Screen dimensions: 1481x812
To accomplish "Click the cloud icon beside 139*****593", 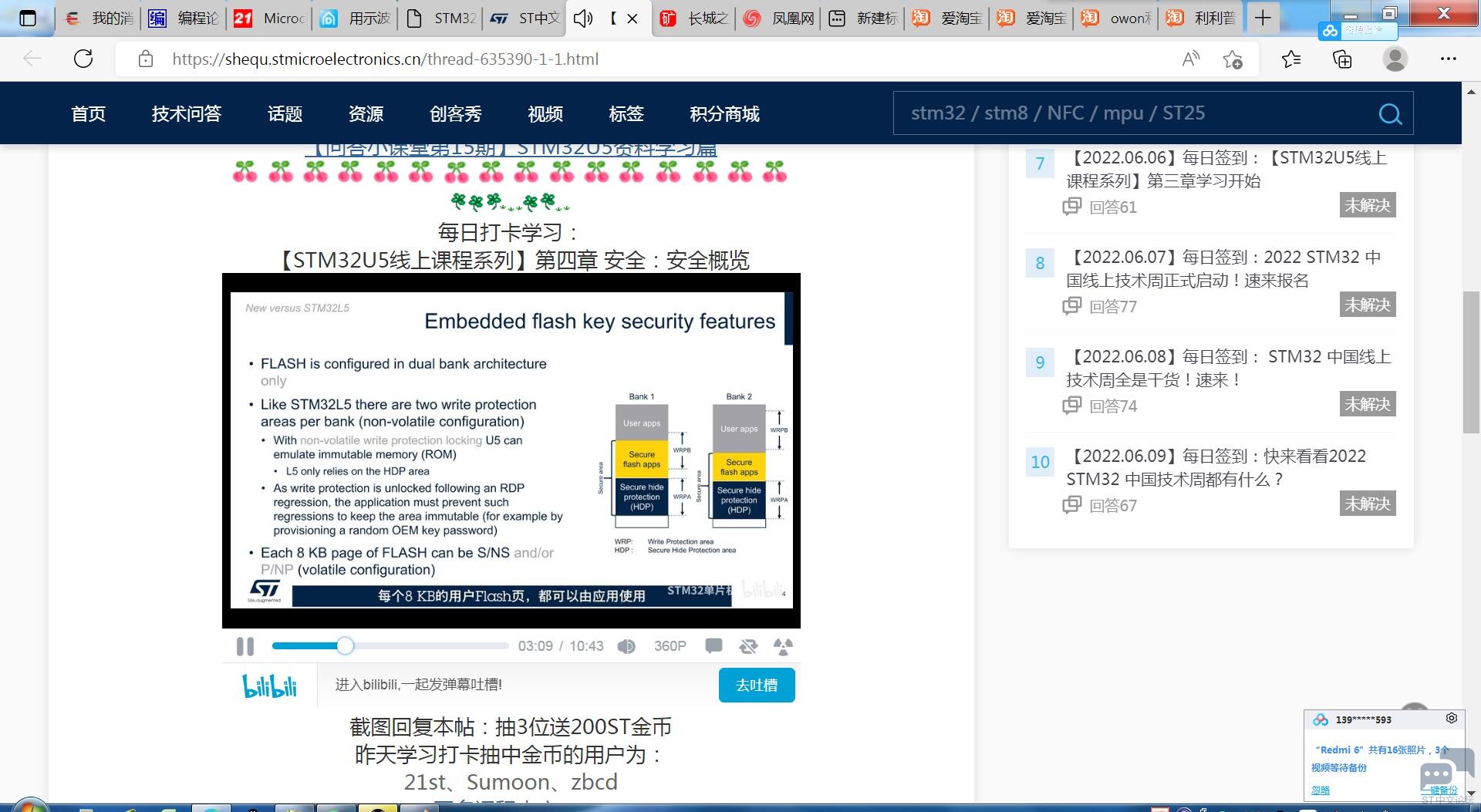I will pyautogui.click(x=1321, y=719).
